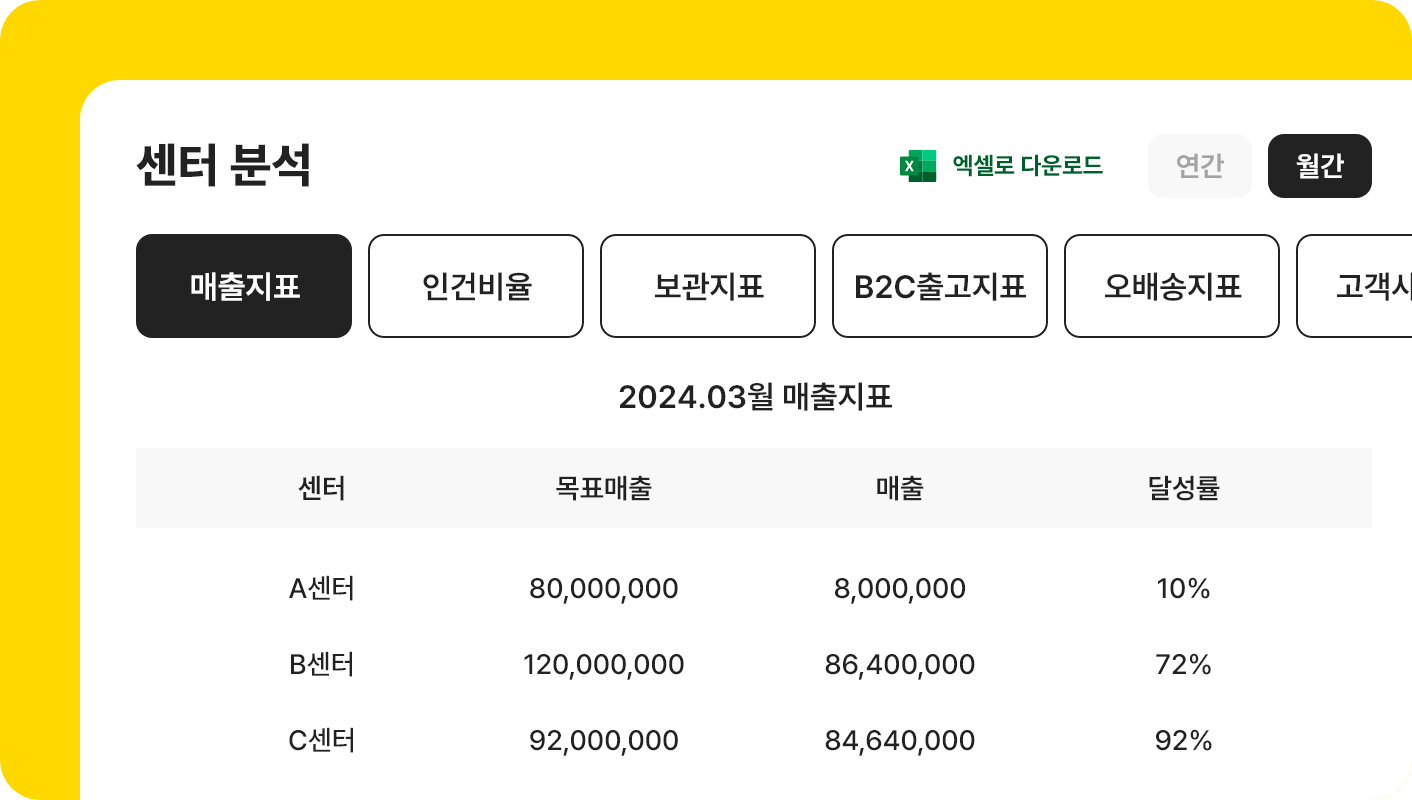Open the partially visible 고객 tab
The image size is (1412, 800).
pos(1354,286)
